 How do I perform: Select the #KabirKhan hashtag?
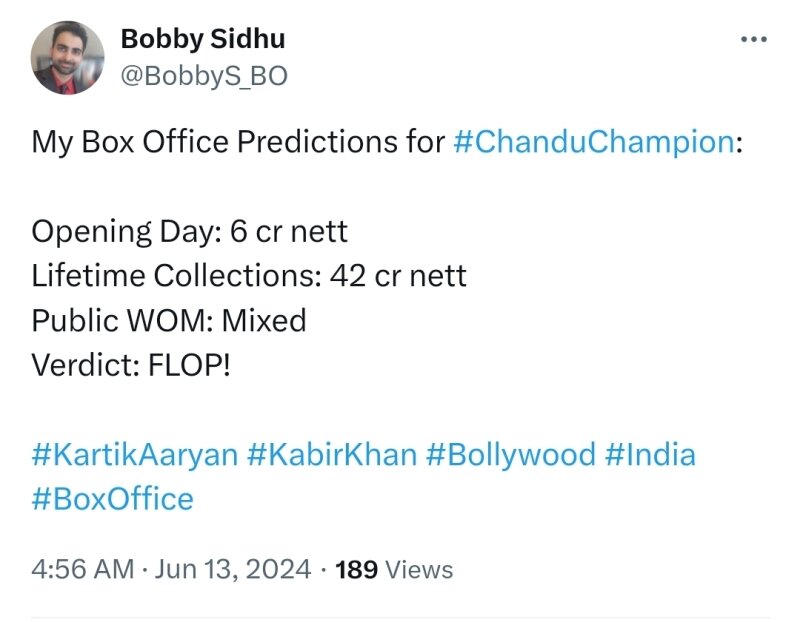pyautogui.click(x=330, y=455)
